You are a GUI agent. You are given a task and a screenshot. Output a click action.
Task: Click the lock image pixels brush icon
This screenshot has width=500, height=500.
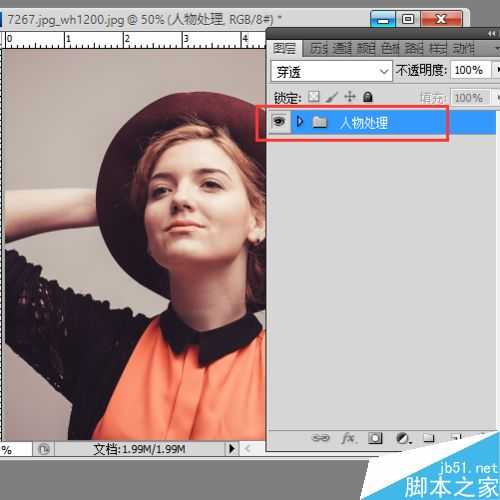pyautogui.click(x=332, y=97)
